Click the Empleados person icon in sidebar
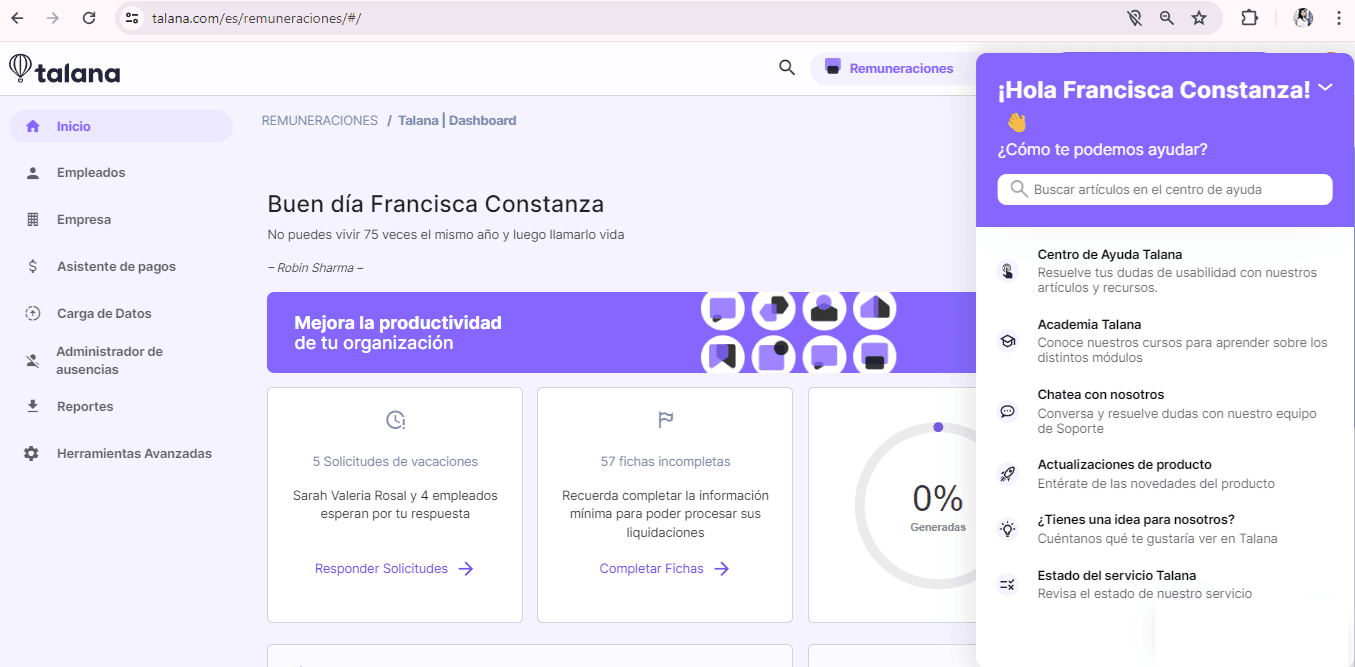This screenshot has width=1355, height=667. (x=33, y=173)
